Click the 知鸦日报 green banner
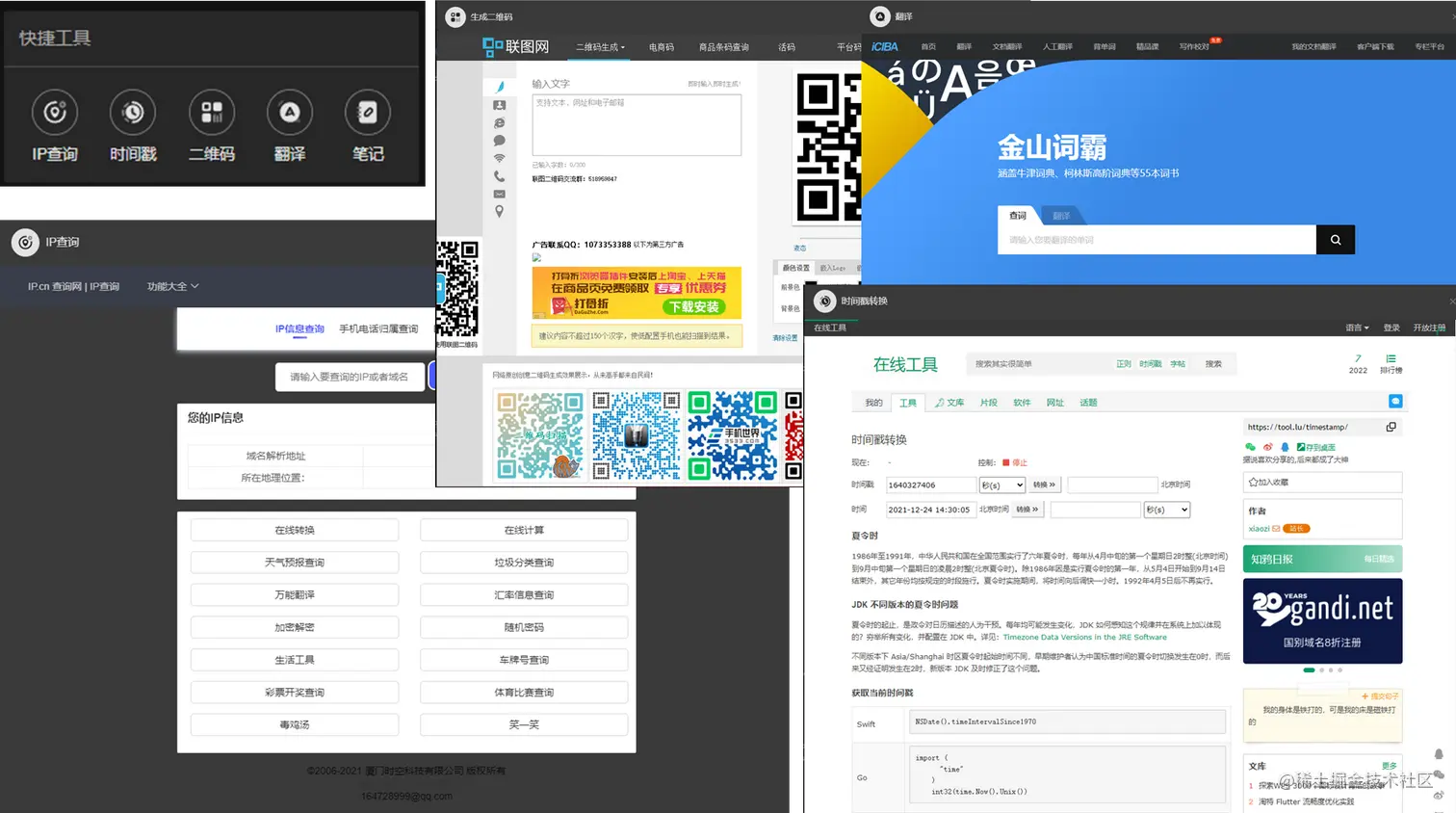 (1323, 559)
